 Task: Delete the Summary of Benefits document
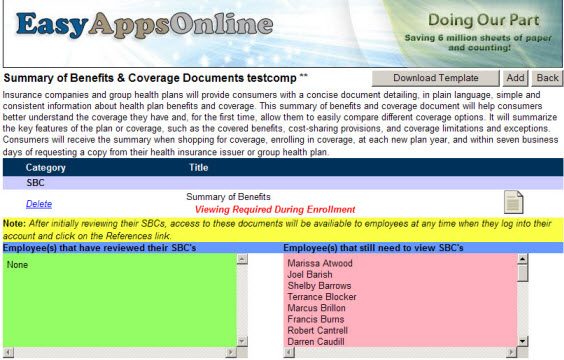tap(39, 204)
